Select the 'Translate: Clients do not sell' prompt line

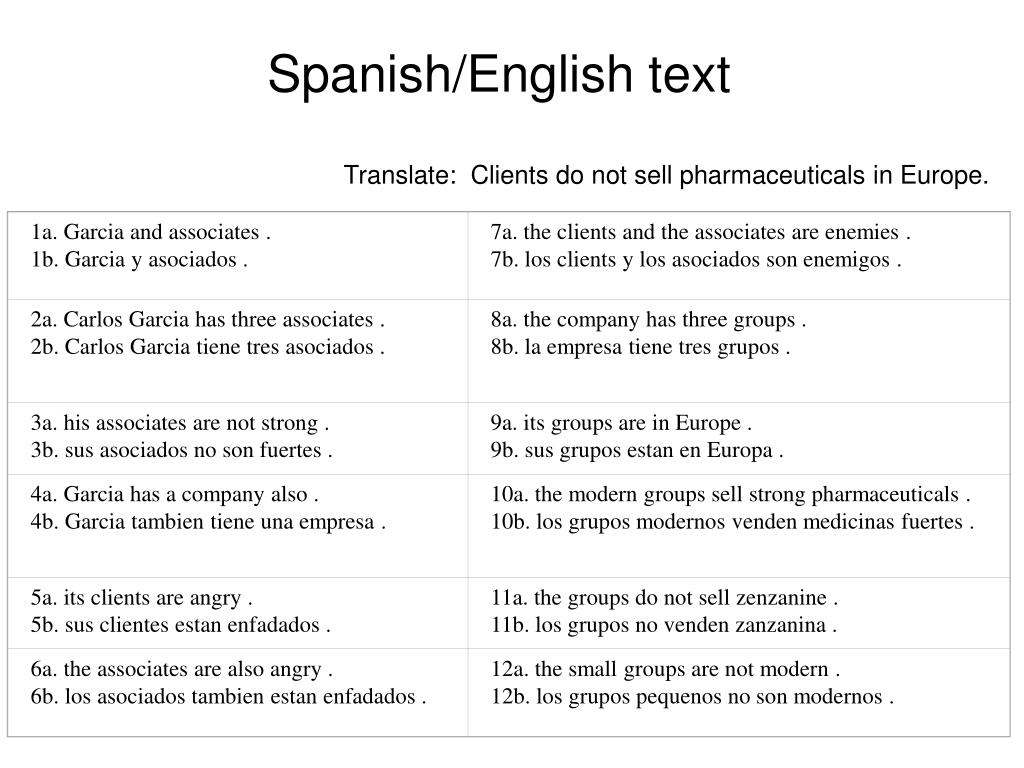click(666, 175)
